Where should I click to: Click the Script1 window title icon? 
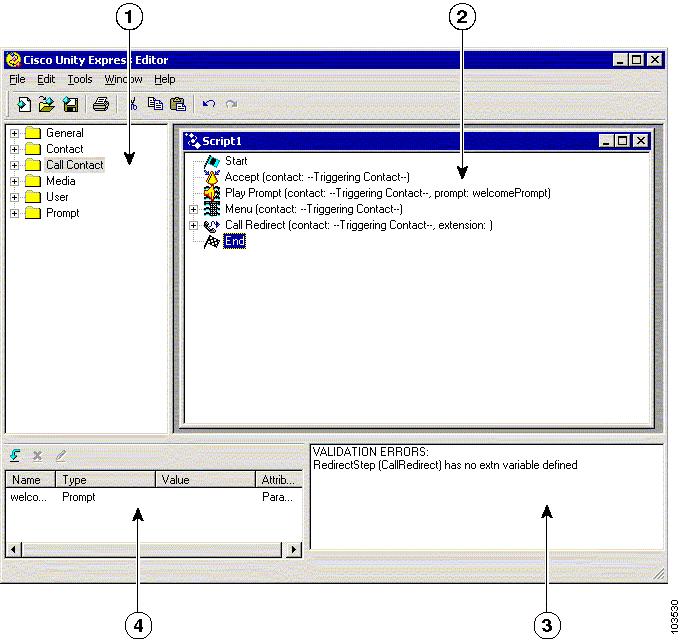click(192, 141)
